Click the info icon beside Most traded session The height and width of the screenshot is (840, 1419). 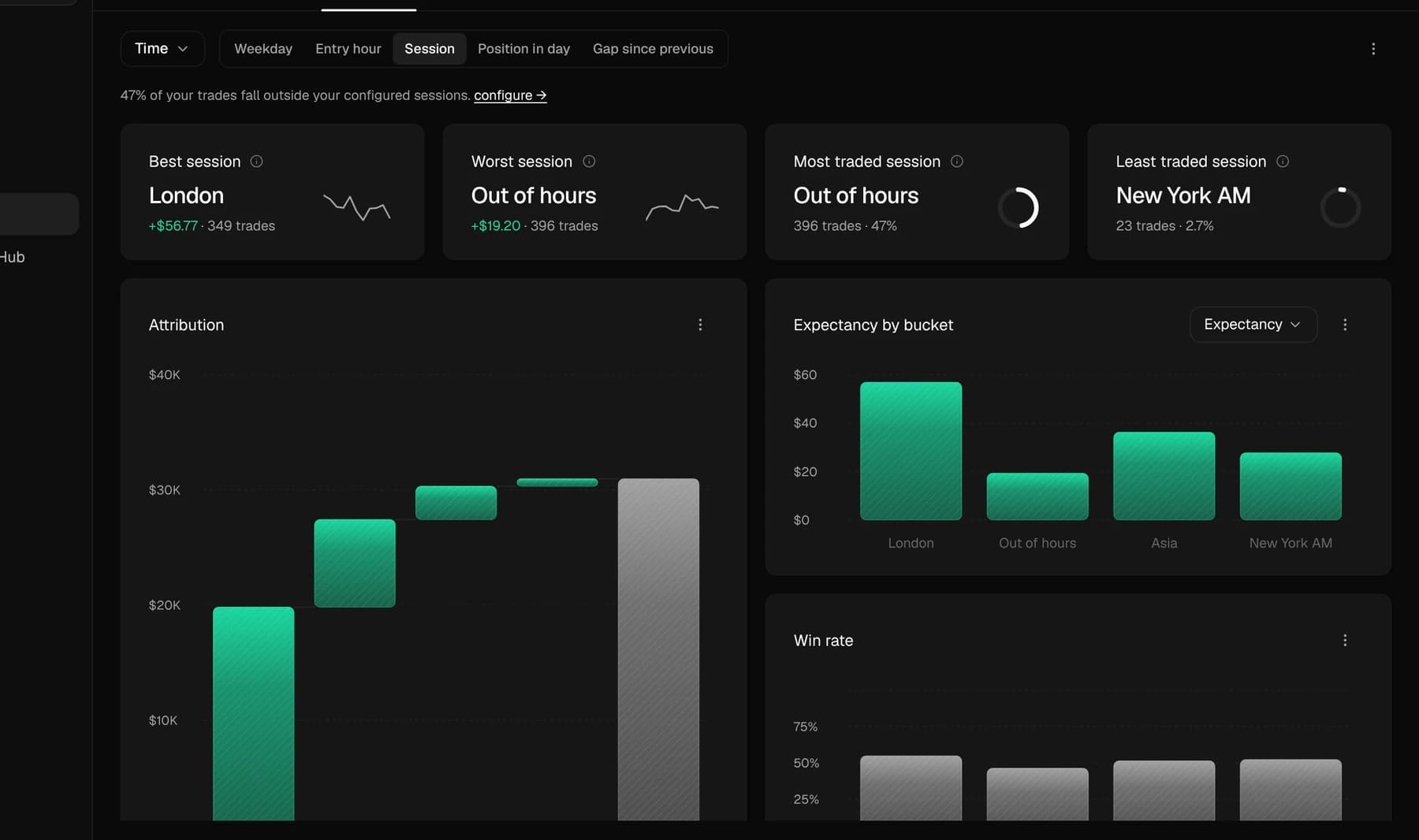pos(957,162)
